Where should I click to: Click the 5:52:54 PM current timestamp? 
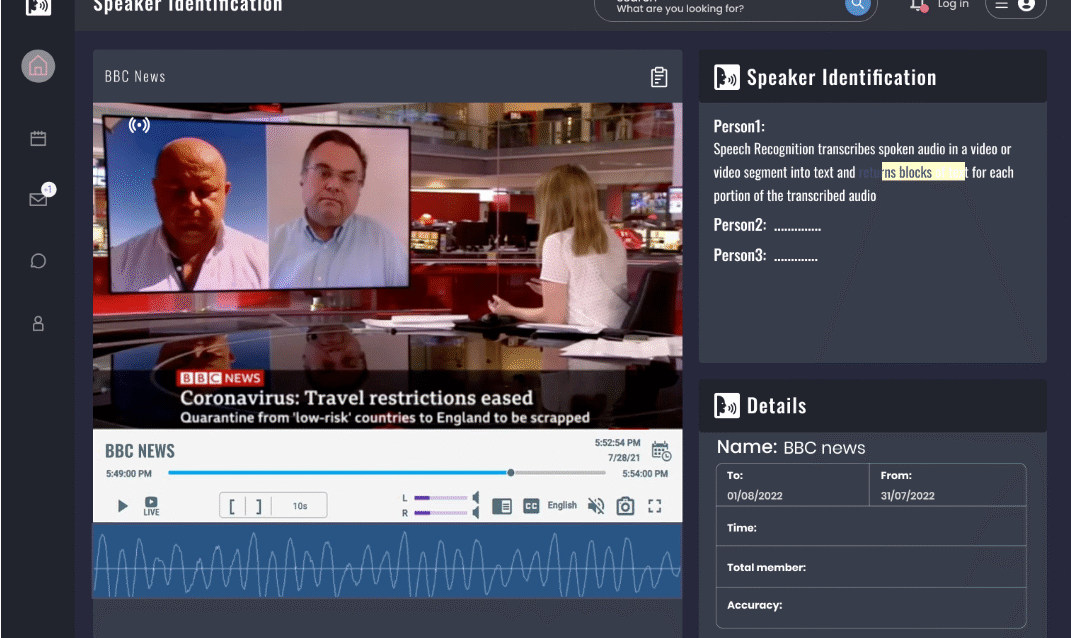[x=617, y=443]
